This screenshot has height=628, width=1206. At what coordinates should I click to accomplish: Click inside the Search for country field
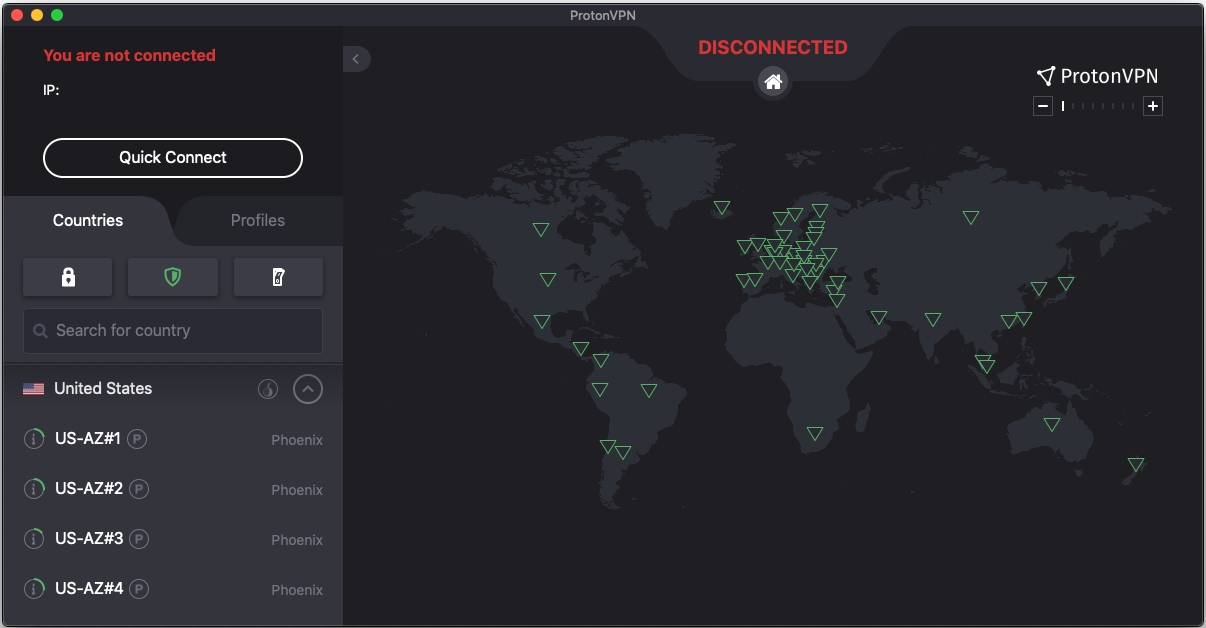(172, 330)
